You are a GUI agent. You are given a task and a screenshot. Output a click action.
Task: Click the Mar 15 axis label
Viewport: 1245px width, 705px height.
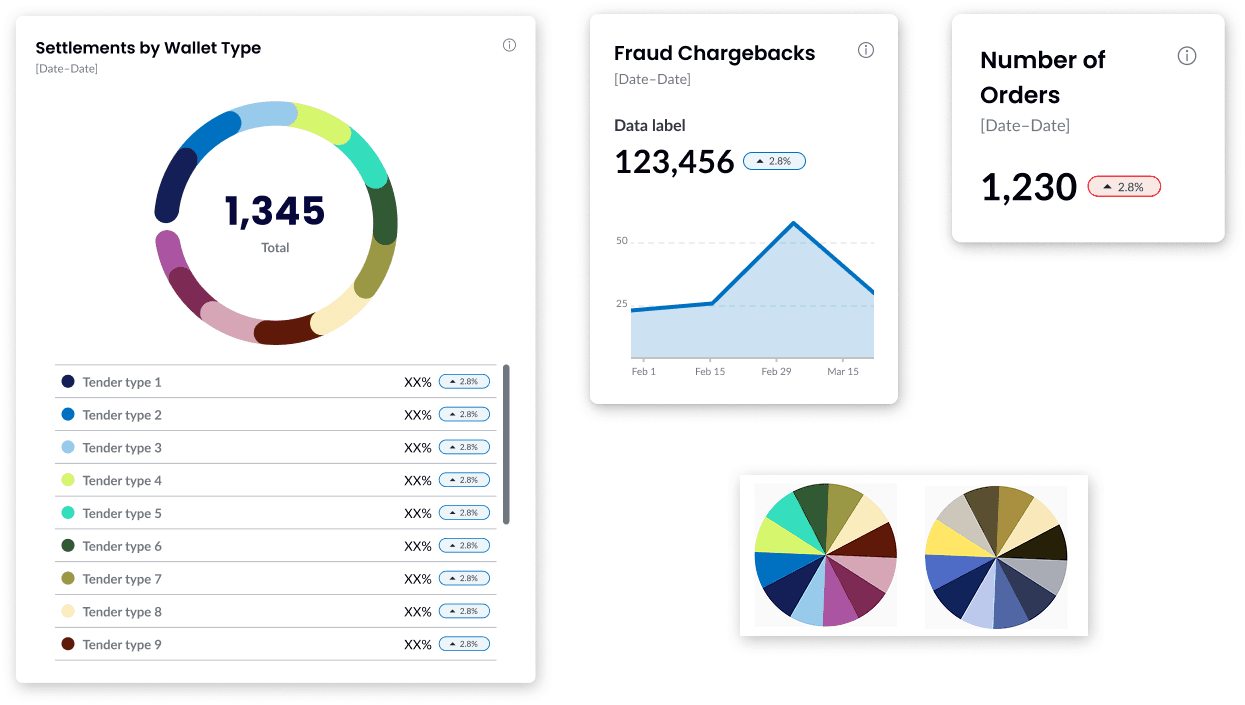pos(843,371)
